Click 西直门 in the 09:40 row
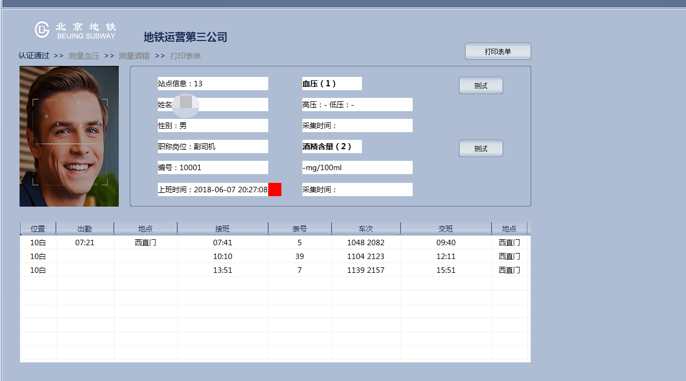Viewport: 686px width, 381px height. pyautogui.click(x=509, y=243)
